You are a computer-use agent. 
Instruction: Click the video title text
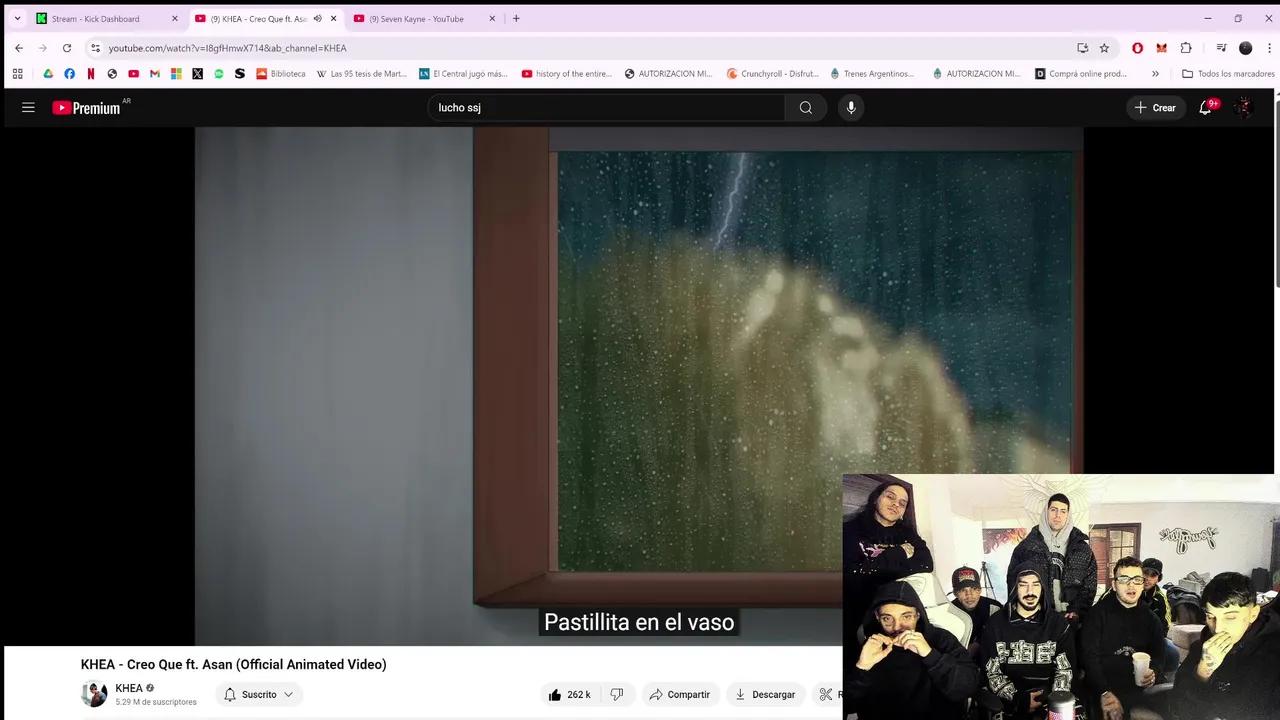click(233, 664)
